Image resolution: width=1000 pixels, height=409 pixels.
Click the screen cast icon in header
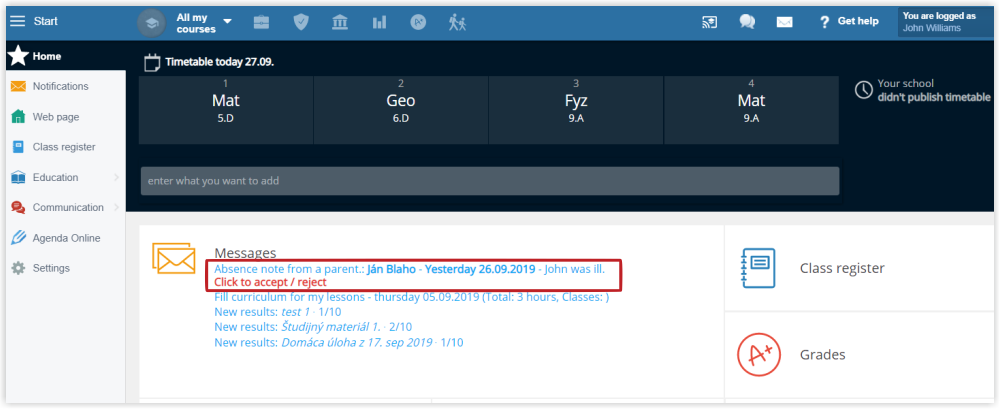[710, 22]
